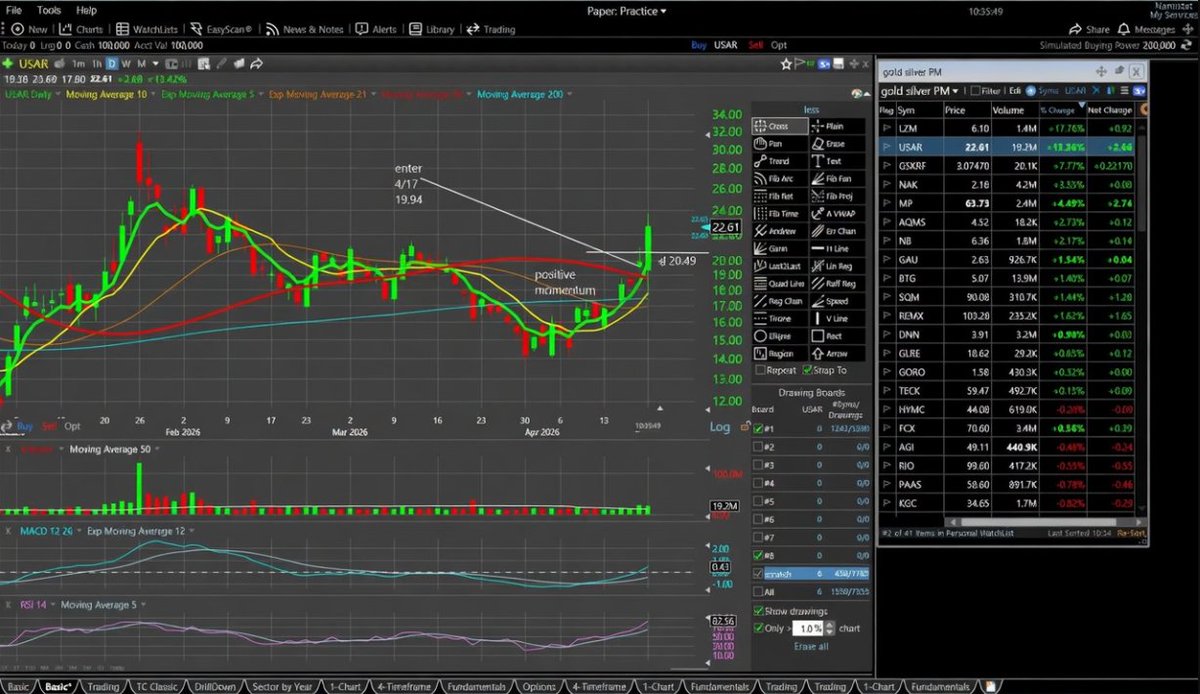The height and width of the screenshot is (694, 1200).
Task: Select the Rect drawing tool
Action: click(838, 336)
